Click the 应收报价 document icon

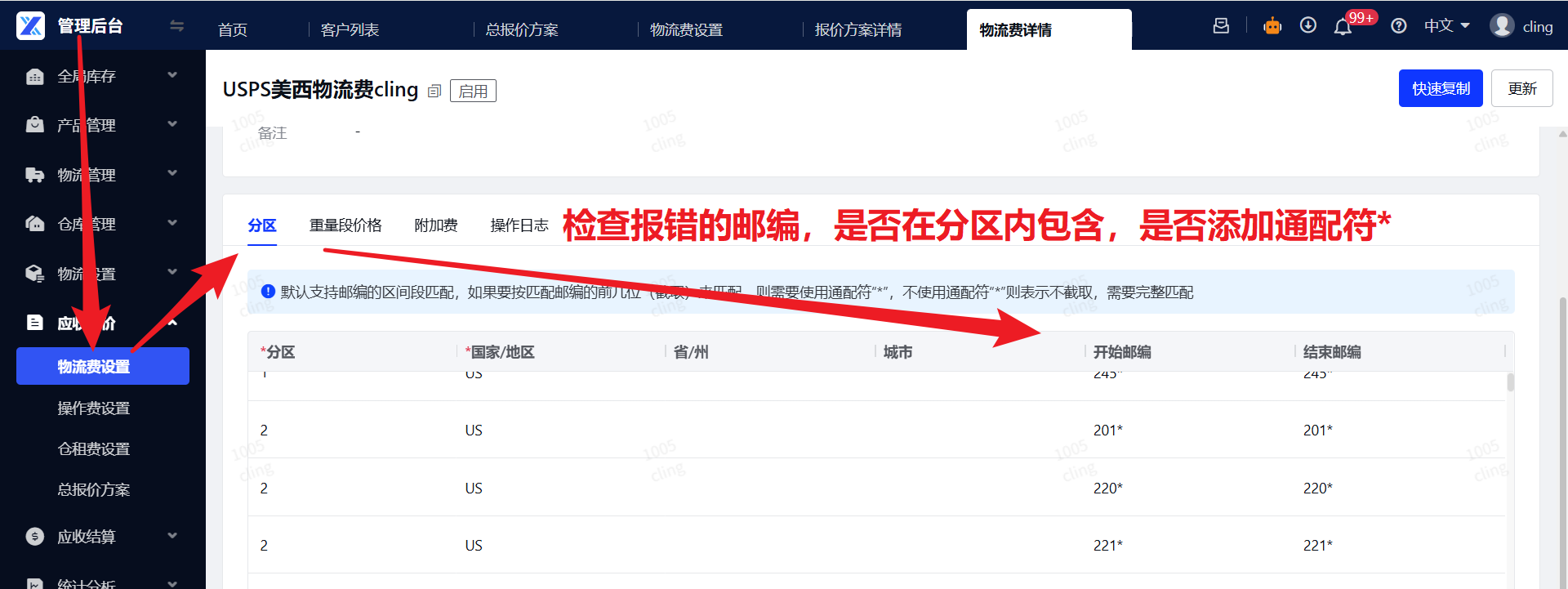(34, 323)
